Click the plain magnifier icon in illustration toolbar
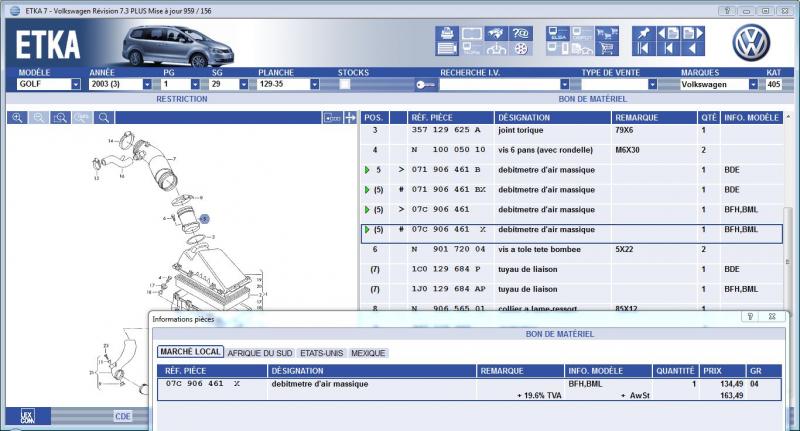This screenshot has width=800, height=431. [104, 118]
